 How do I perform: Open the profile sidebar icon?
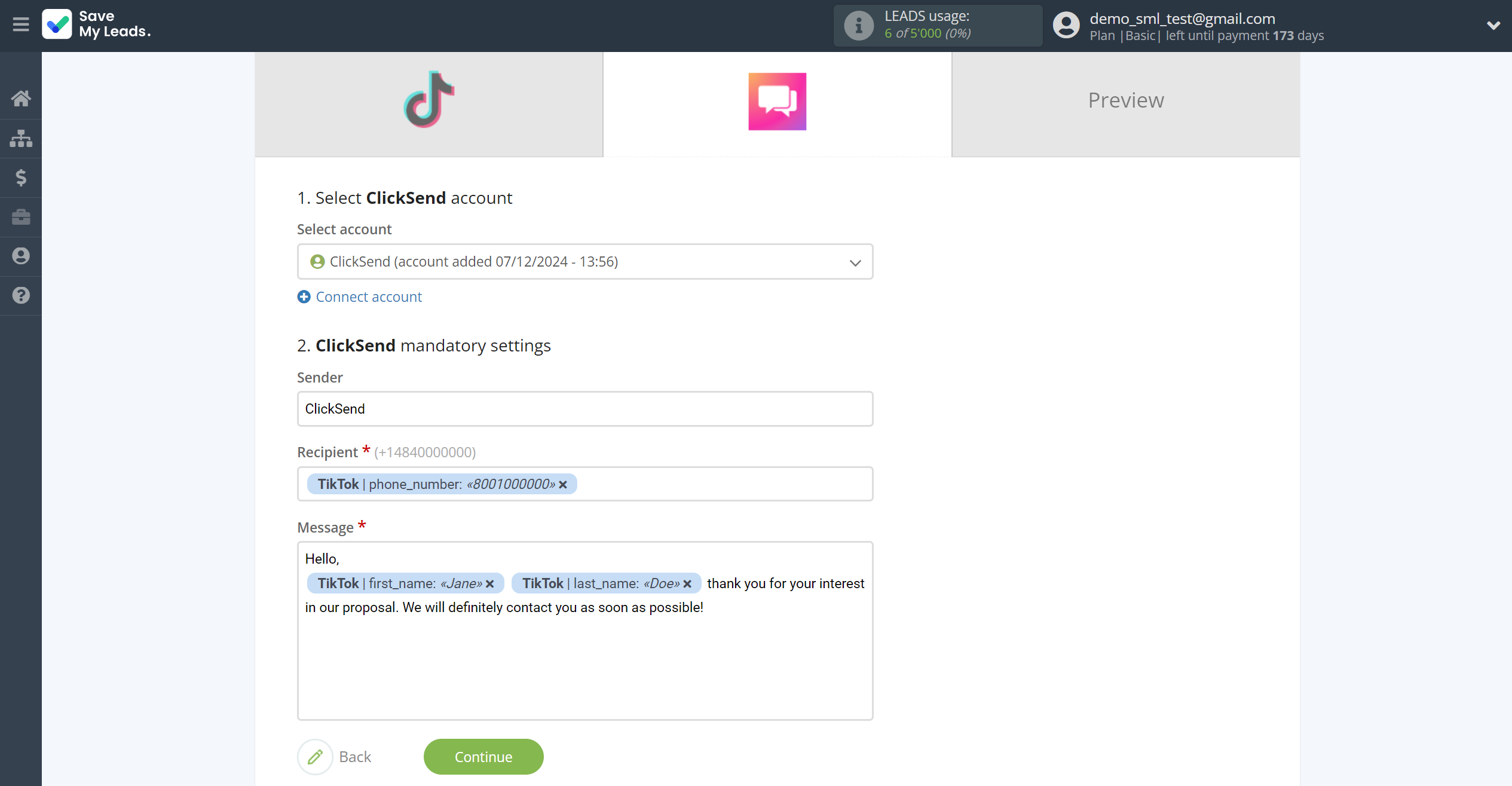coord(21,256)
